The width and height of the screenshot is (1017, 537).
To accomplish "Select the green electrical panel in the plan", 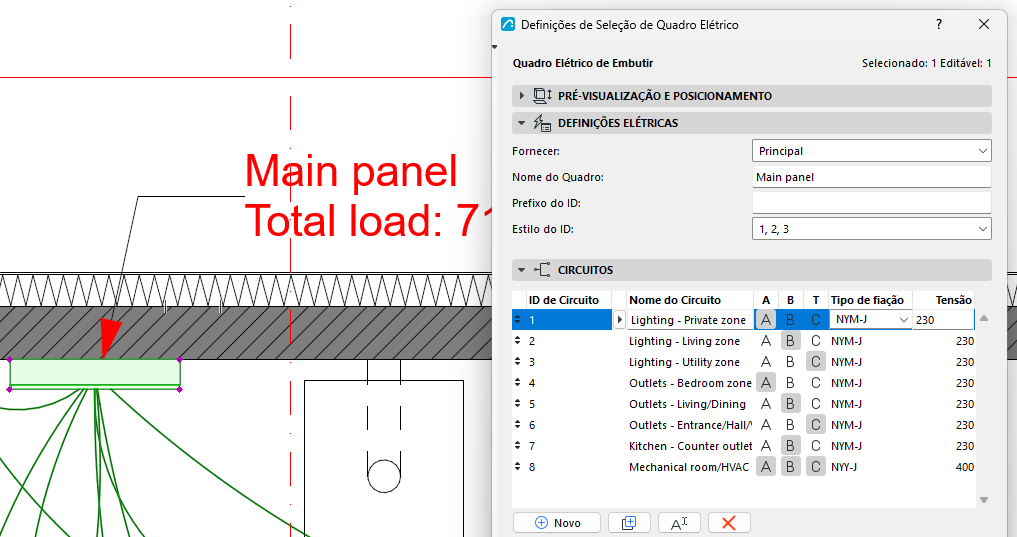I will [x=95, y=374].
